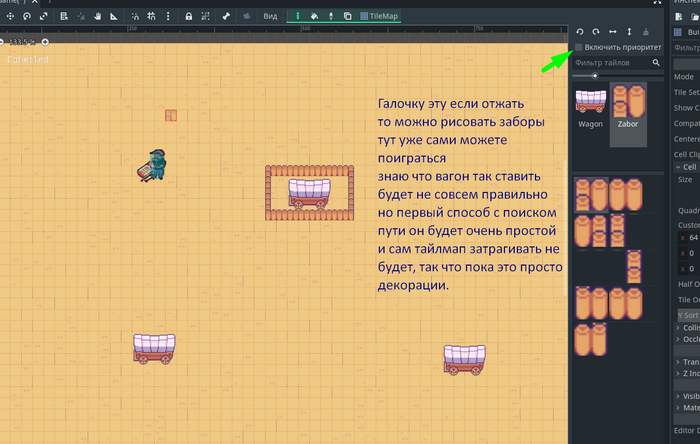
Task: Select the Wagon tile
Action: (x=590, y=107)
